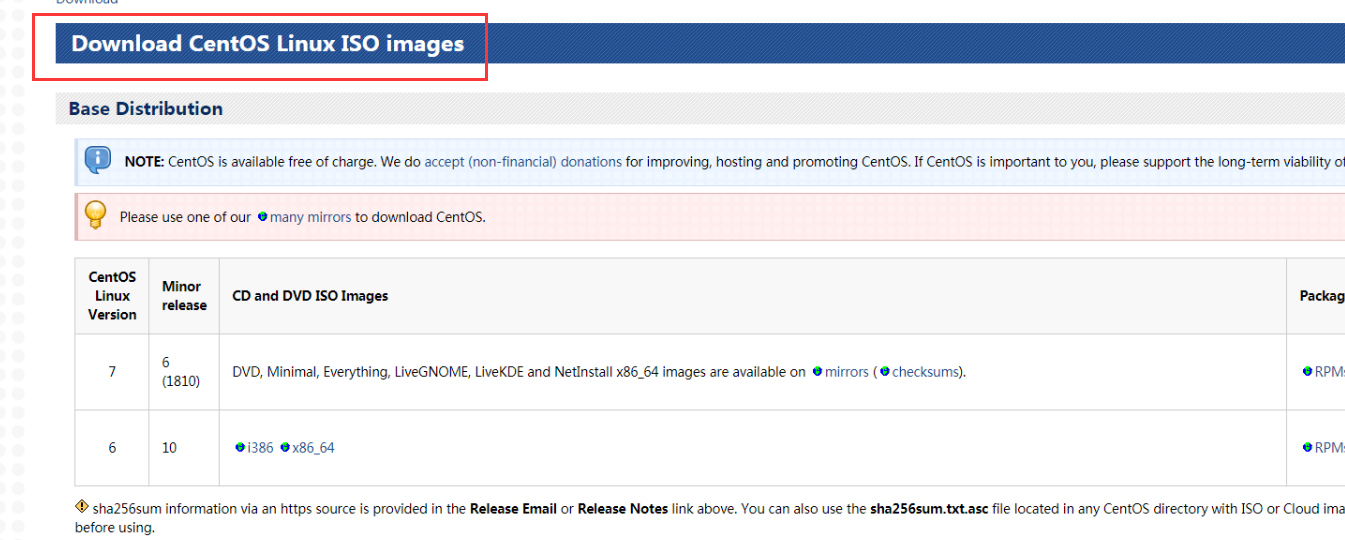Click the globe icon before many mirrors
The image size is (1345, 540).
[x=263, y=216]
